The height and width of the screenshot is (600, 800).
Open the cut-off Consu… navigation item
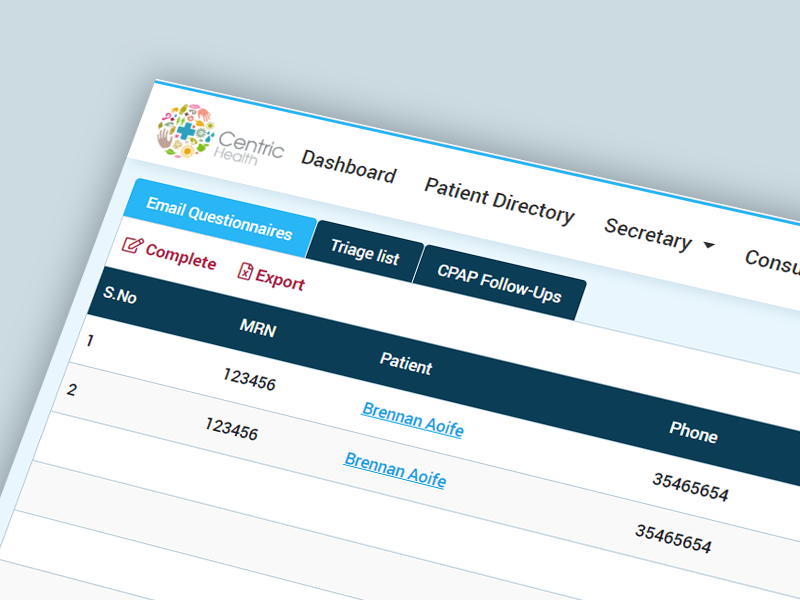point(772,261)
